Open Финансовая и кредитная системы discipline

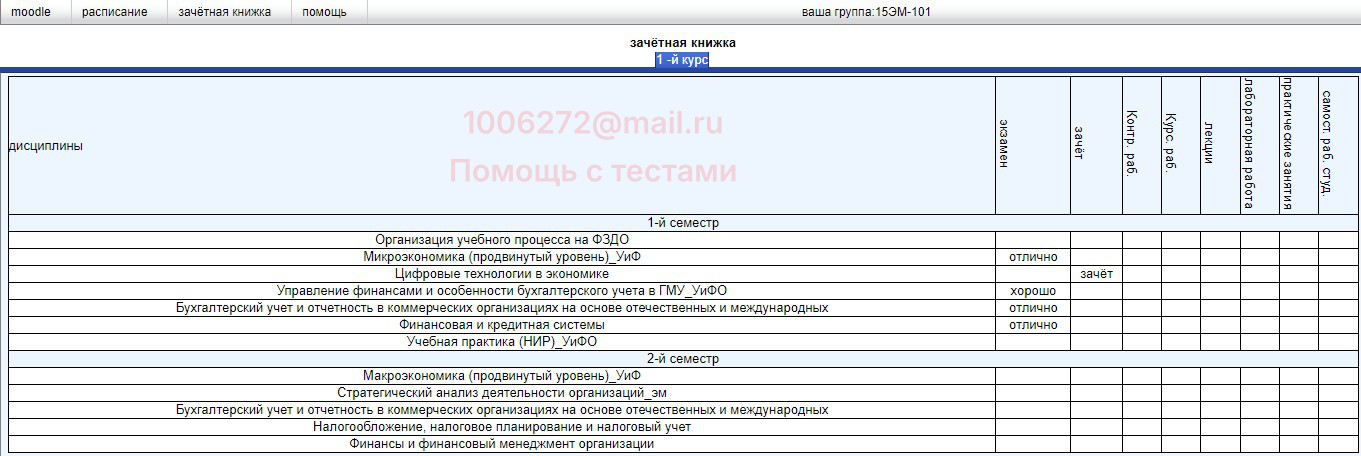click(502, 325)
